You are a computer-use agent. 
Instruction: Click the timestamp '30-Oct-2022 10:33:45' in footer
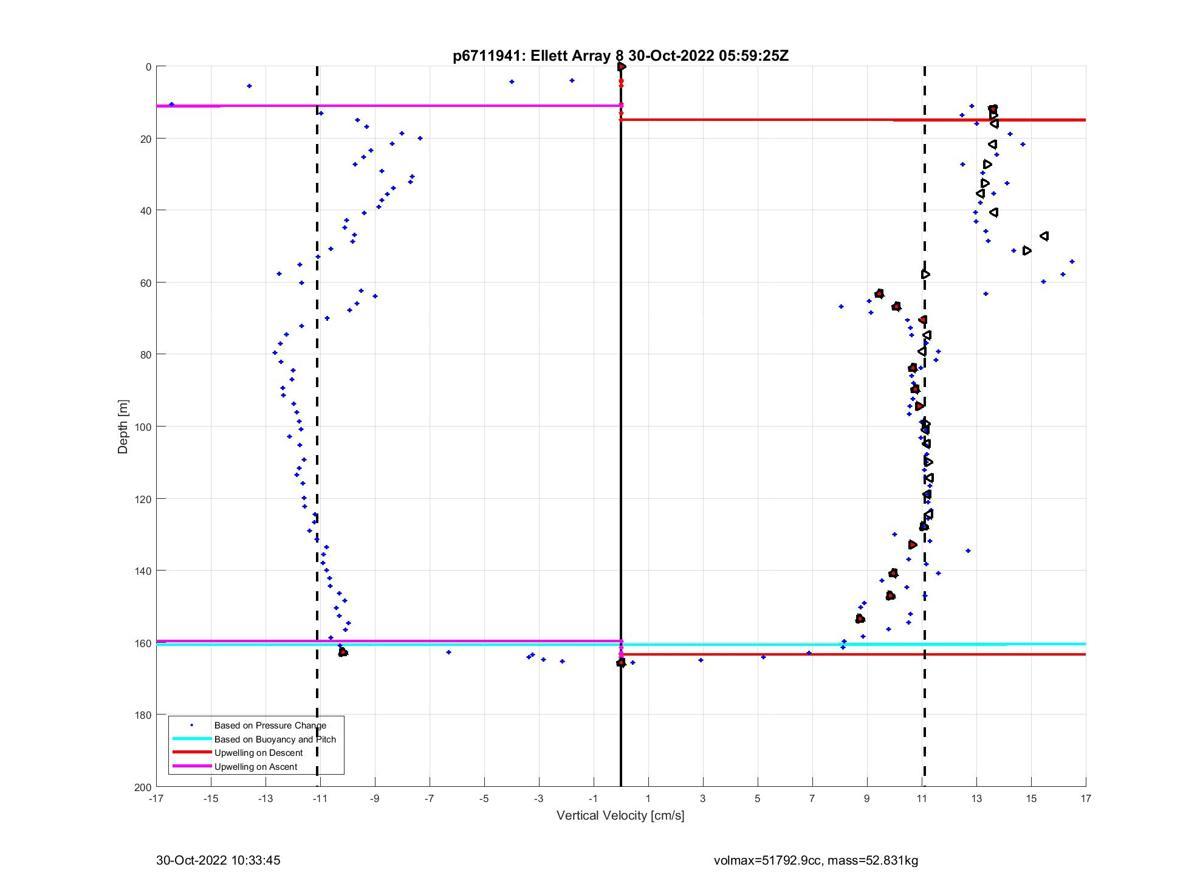(218, 860)
